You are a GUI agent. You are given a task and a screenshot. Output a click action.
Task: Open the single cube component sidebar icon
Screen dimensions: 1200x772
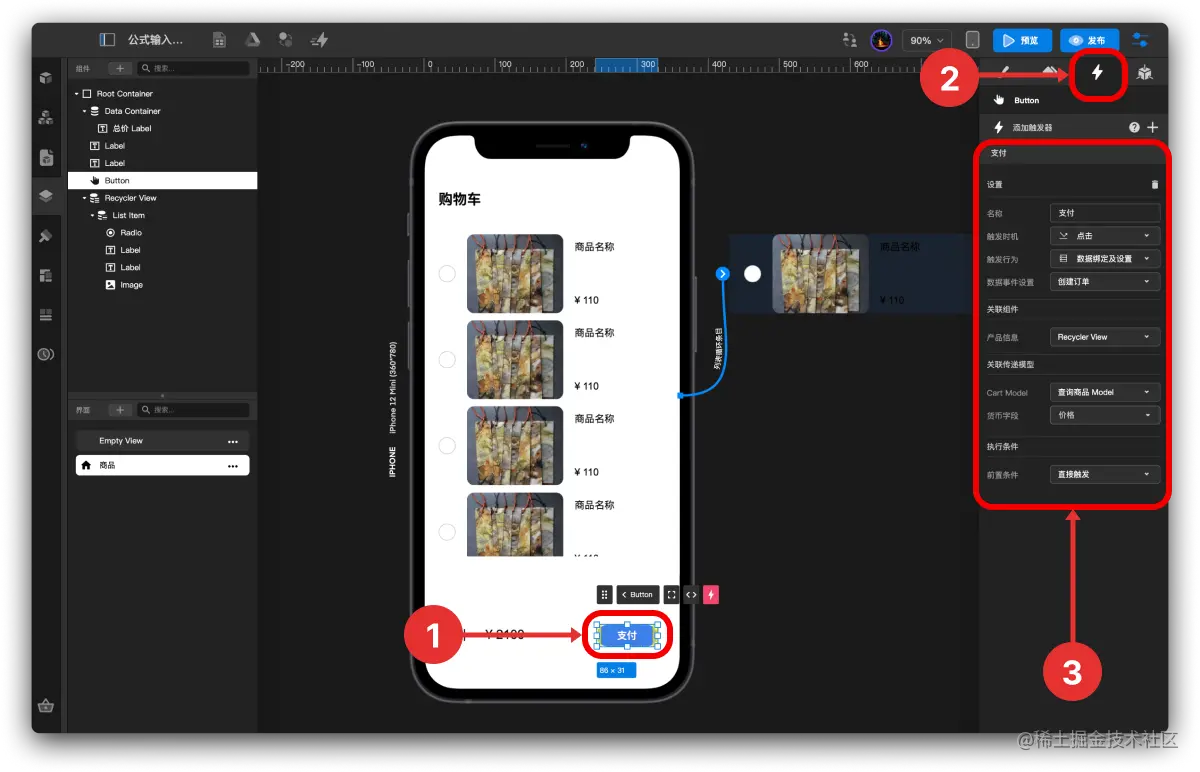pyautogui.click(x=45, y=78)
